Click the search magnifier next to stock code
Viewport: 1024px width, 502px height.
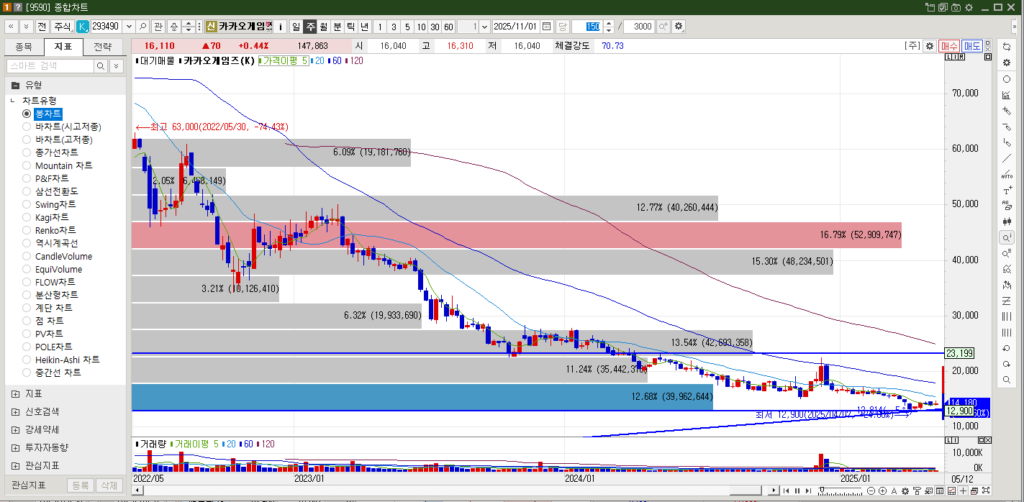(144, 26)
